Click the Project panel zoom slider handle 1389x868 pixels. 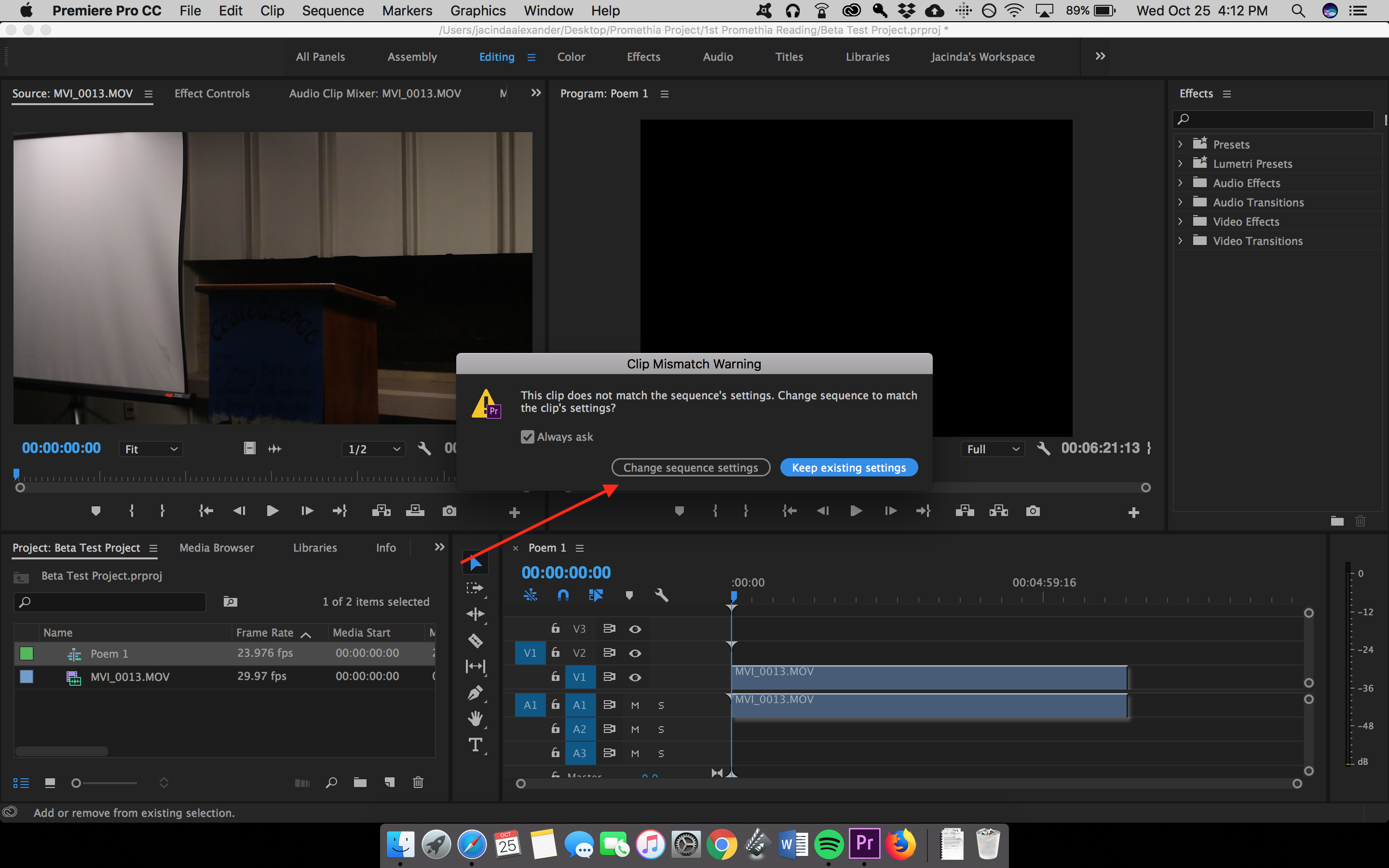pos(76,783)
